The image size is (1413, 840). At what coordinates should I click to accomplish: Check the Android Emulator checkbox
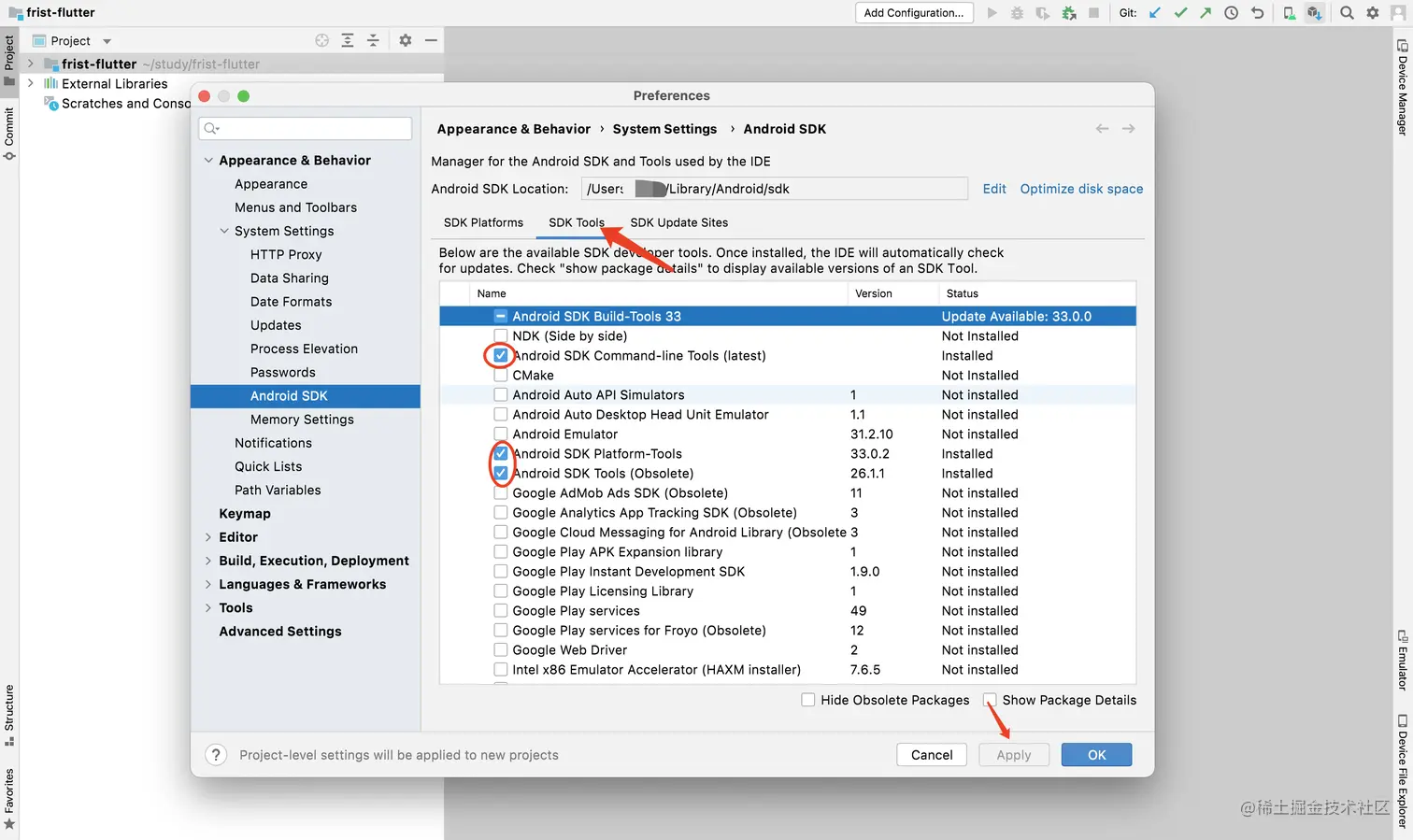501,434
